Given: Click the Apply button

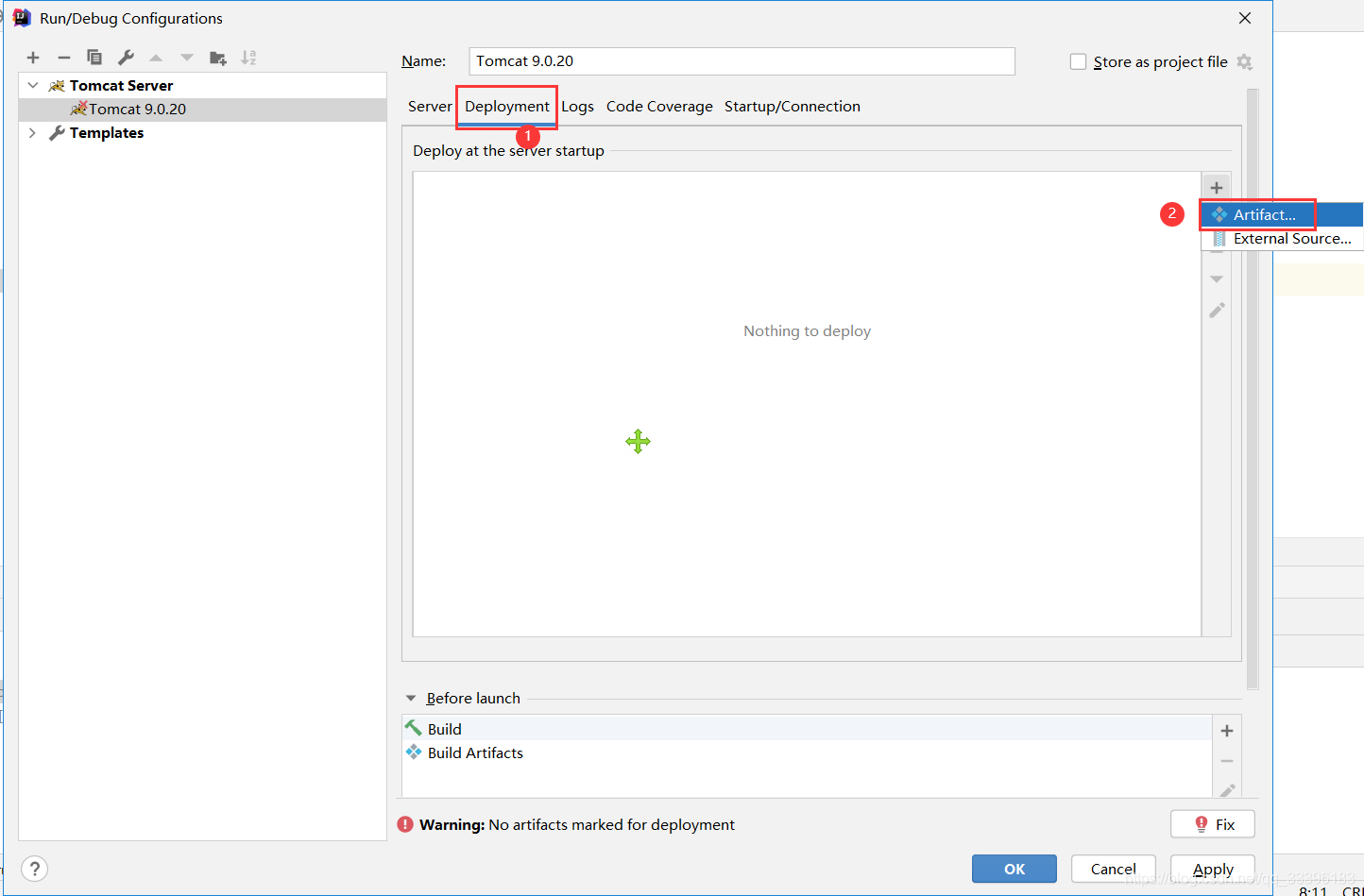Looking at the screenshot, I should click(1213, 869).
